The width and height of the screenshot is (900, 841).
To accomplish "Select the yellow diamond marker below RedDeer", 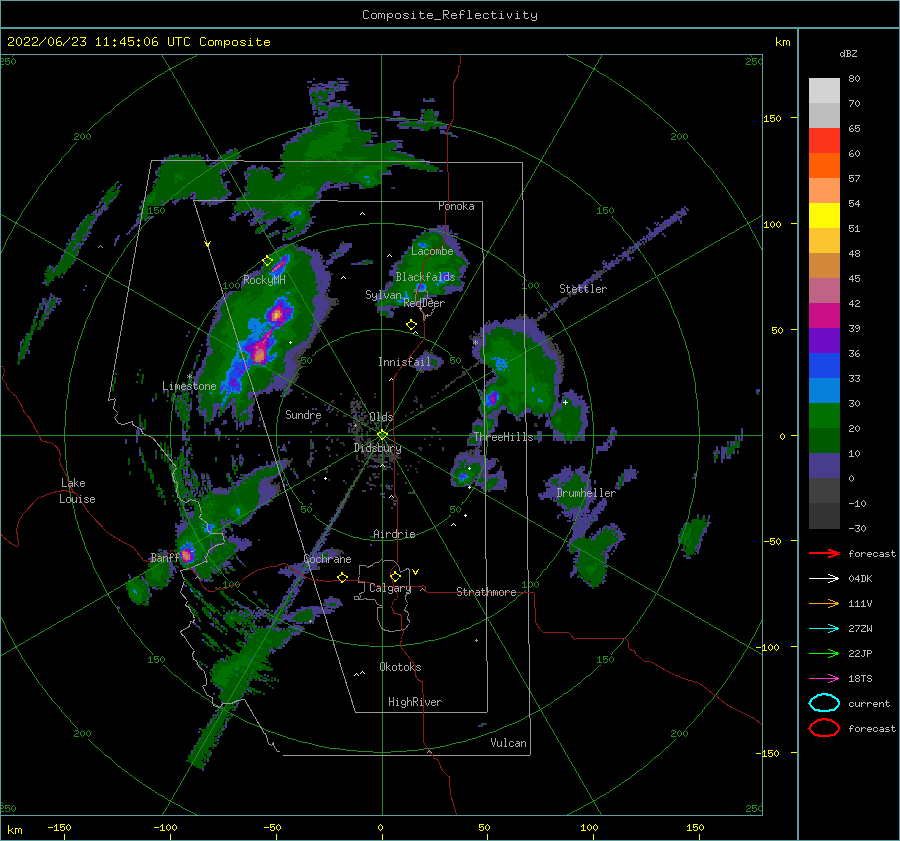I will 411,325.
